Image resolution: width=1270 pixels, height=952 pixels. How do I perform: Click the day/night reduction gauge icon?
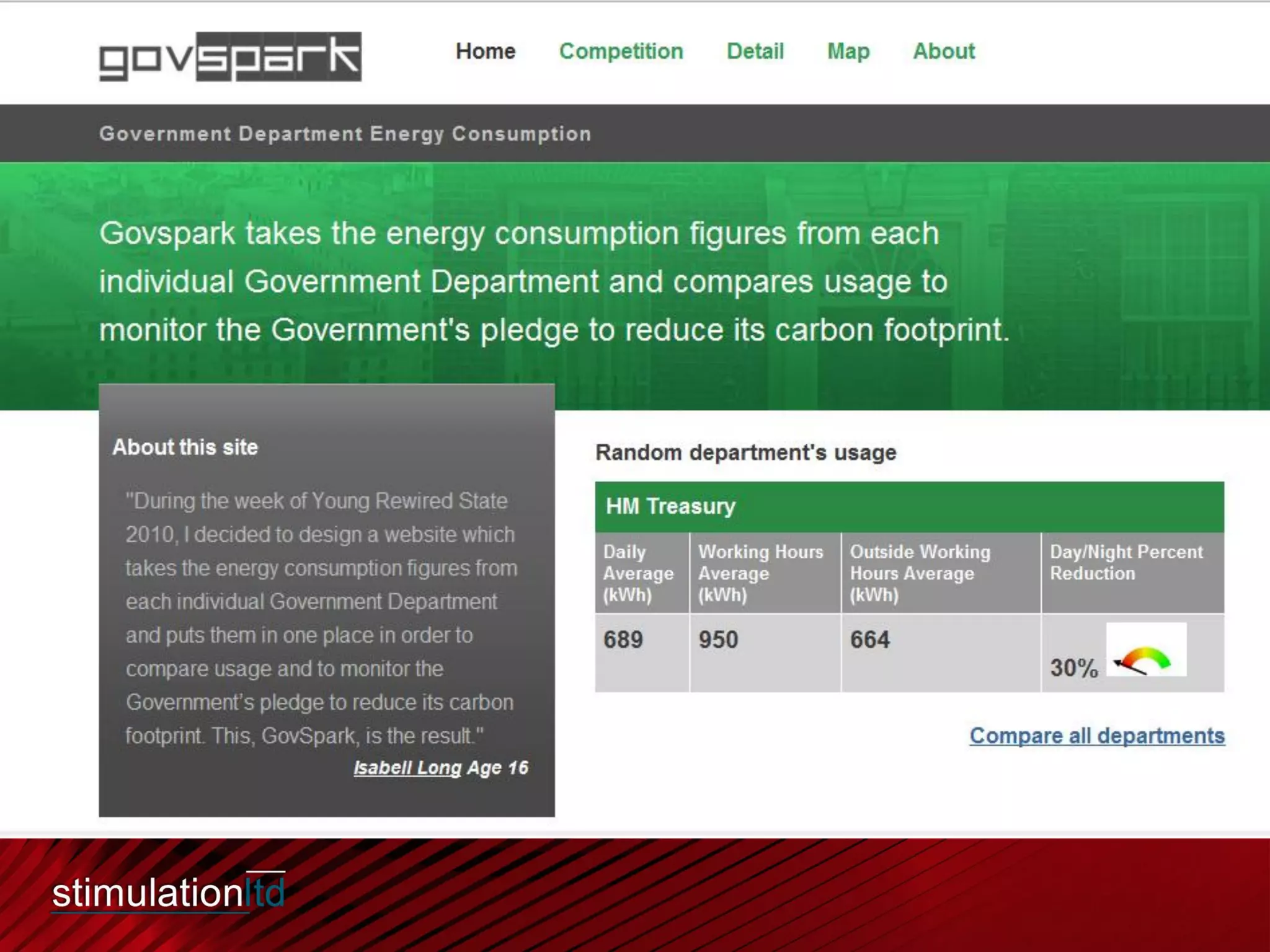pos(1145,650)
